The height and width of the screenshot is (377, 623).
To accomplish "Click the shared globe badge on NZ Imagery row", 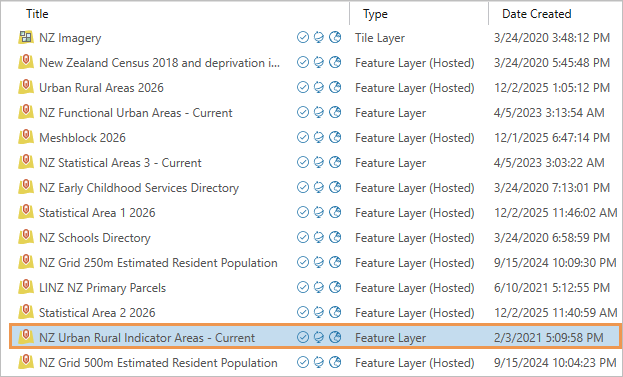I will [x=335, y=37].
